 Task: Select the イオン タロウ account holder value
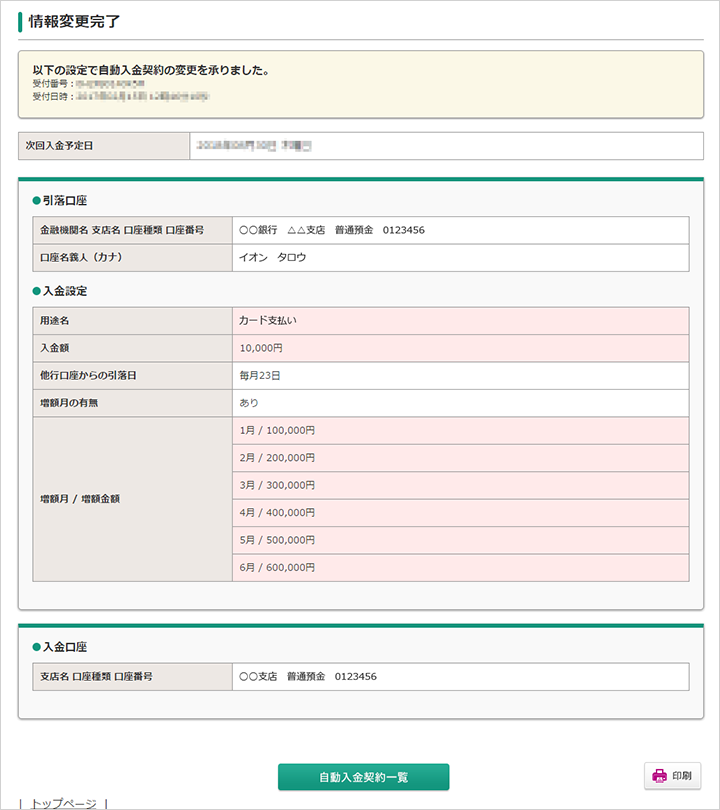[273, 257]
